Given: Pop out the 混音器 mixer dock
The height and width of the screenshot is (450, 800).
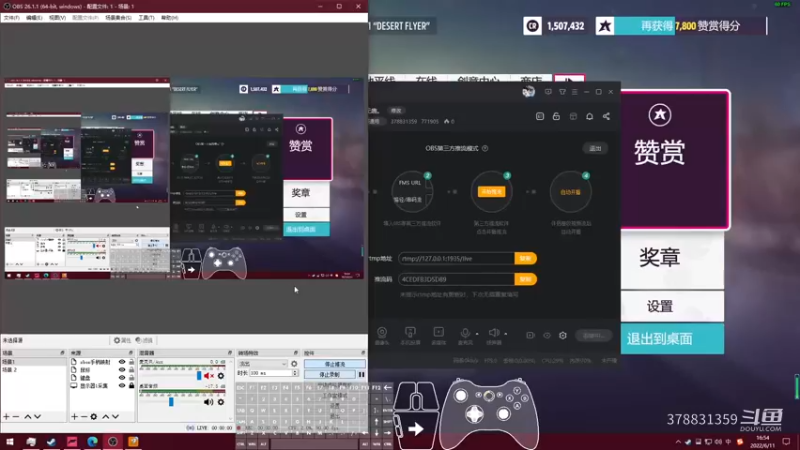Looking at the screenshot, I should pyautogui.click(x=230, y=353).
